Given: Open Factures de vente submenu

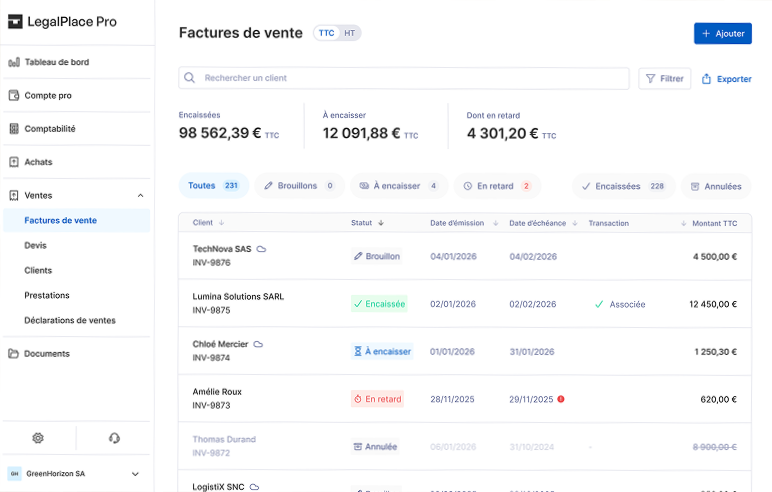Looking at the screenshot, I should [77, 221].
